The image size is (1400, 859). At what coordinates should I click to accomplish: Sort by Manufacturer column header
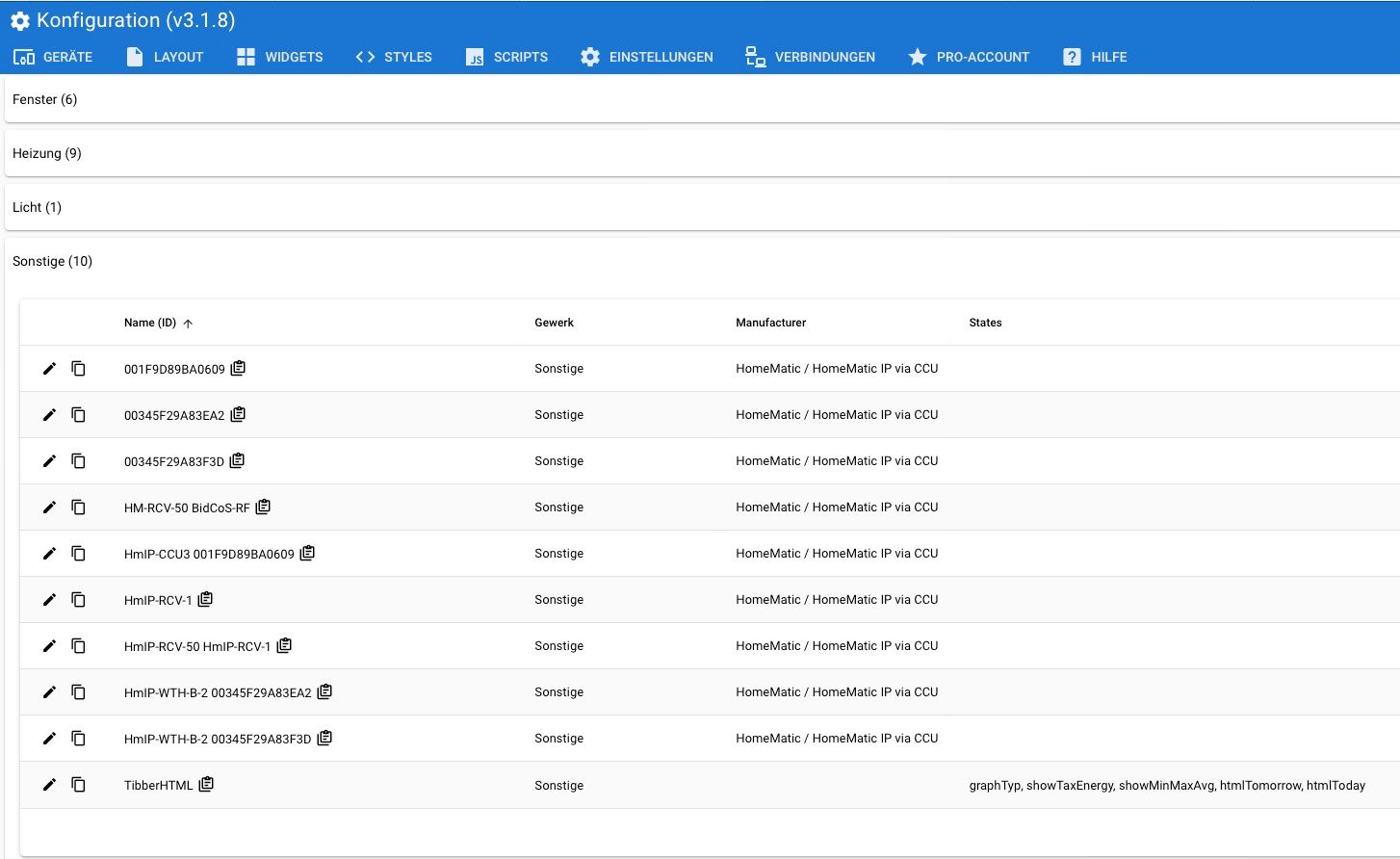coord(771,323)
